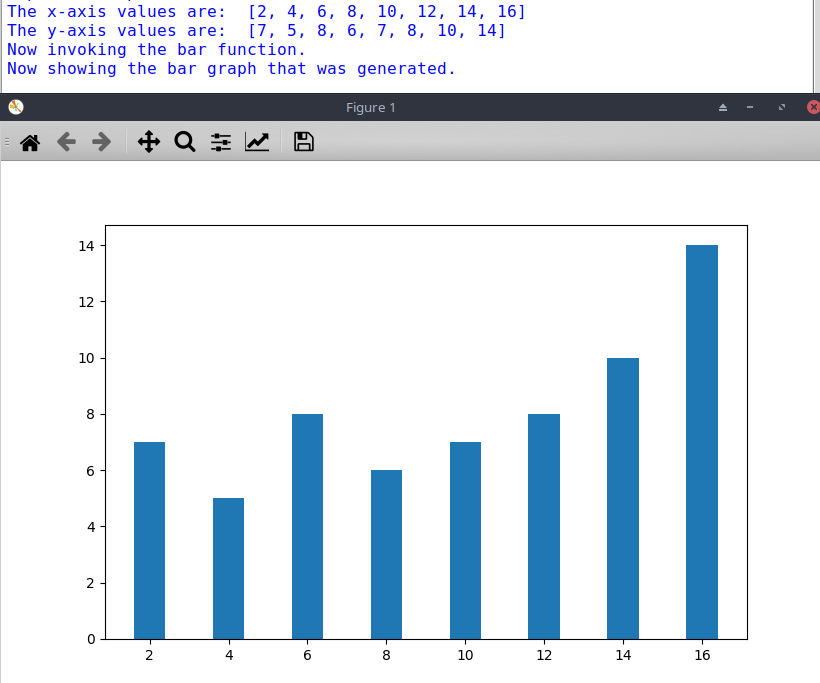Open the edit axis and curve parameters
The image size is (820, 683).
coord(257,142)
